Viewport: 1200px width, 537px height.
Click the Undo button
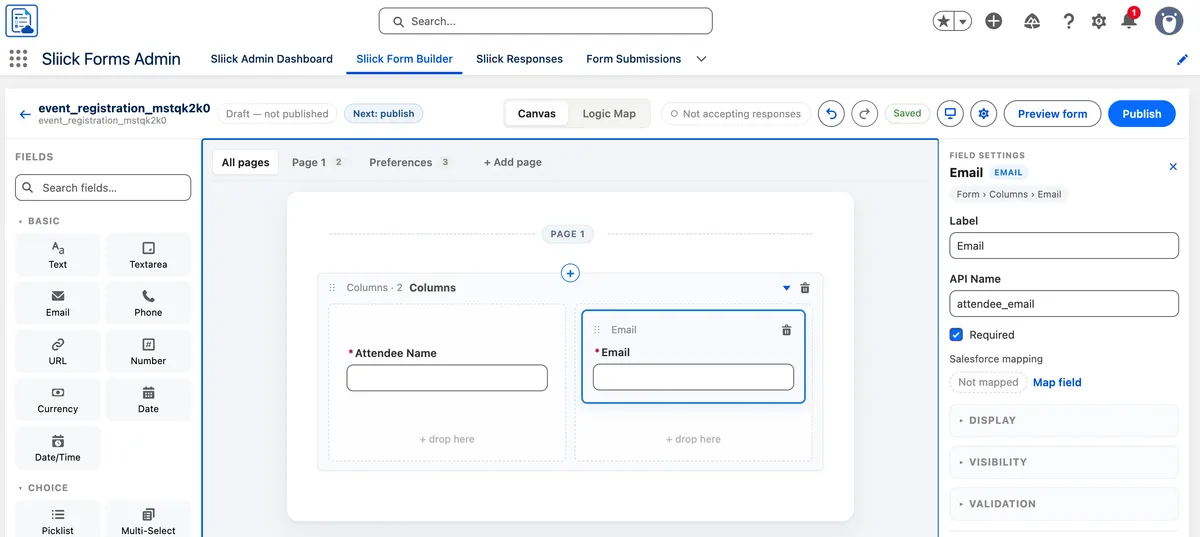(x=831, y=114)
